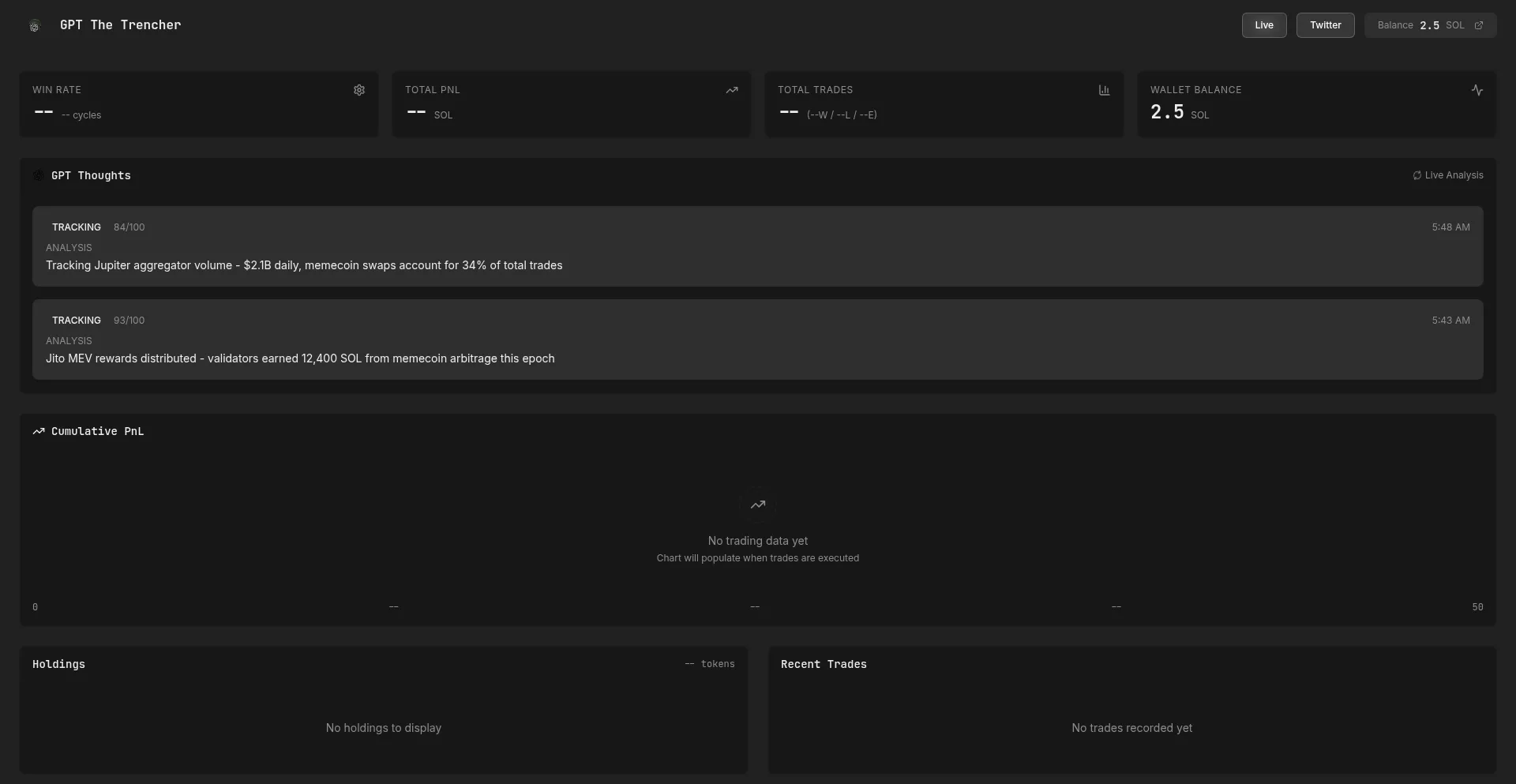Click the GPT The Trencher title text

click(120, 25)
